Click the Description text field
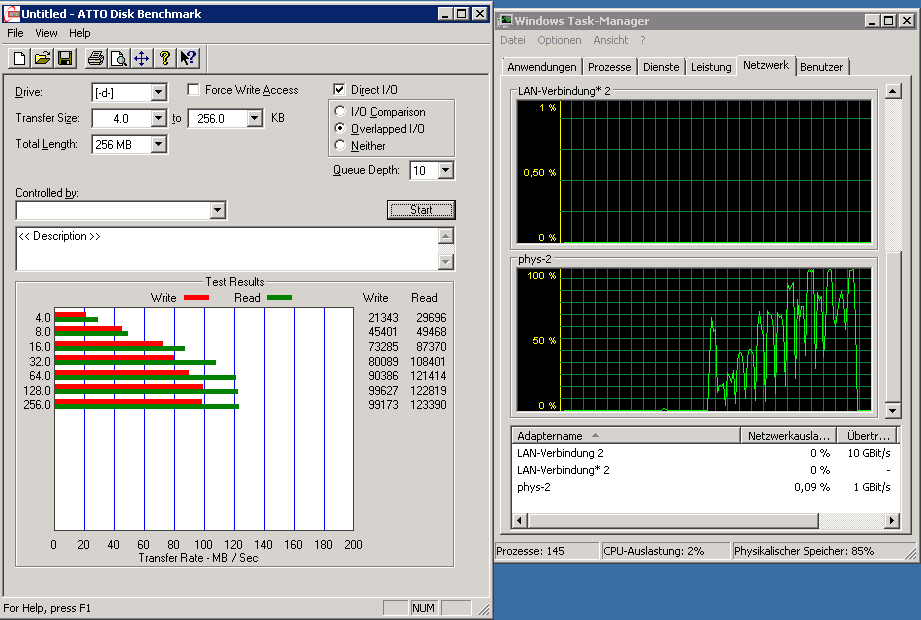 click(x=227, y=249)
